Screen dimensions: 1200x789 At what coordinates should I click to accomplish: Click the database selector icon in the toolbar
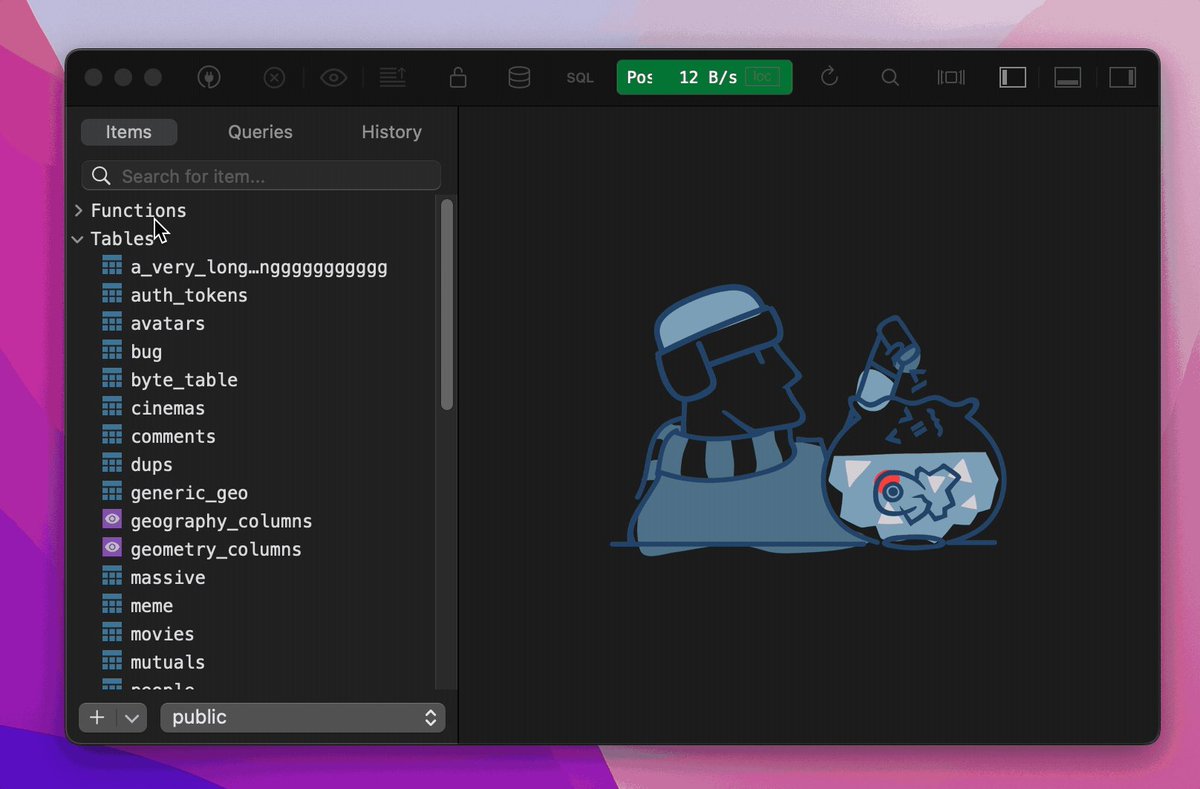tap(519, 77)
